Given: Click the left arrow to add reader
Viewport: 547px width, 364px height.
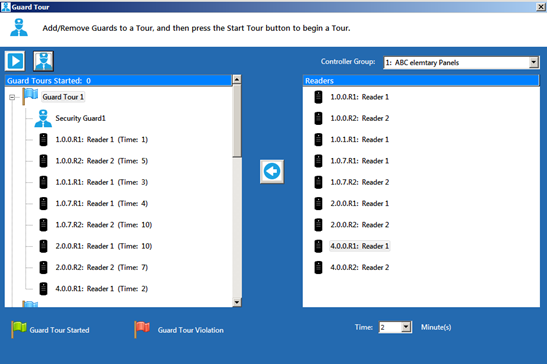Looking at the screenshot, I should (272, 171).
